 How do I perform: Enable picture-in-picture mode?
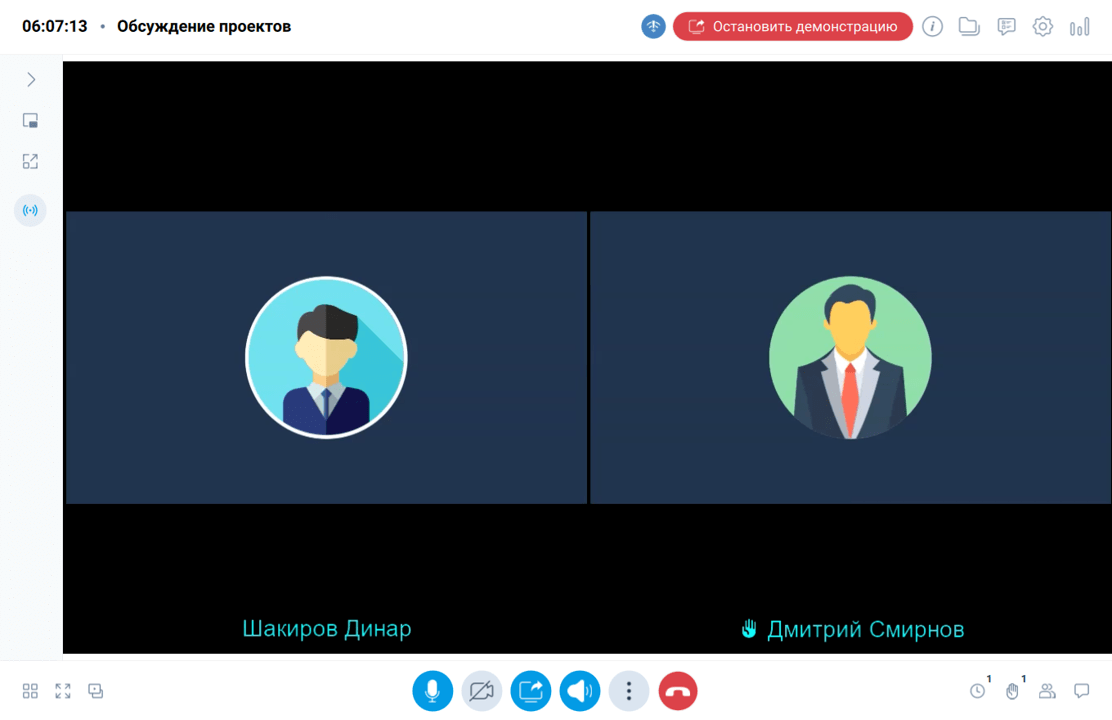pyautogui.click(x=31, y=121)
